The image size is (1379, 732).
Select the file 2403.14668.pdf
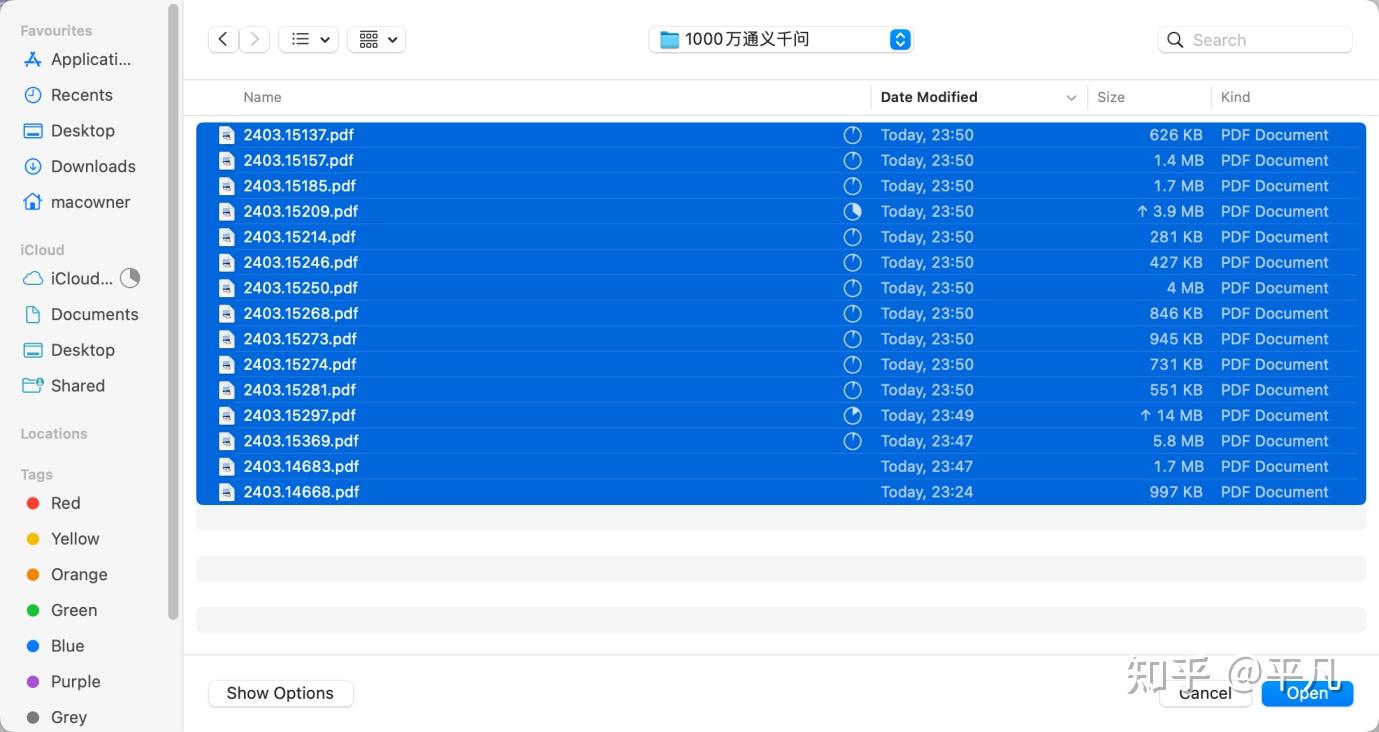301,492
